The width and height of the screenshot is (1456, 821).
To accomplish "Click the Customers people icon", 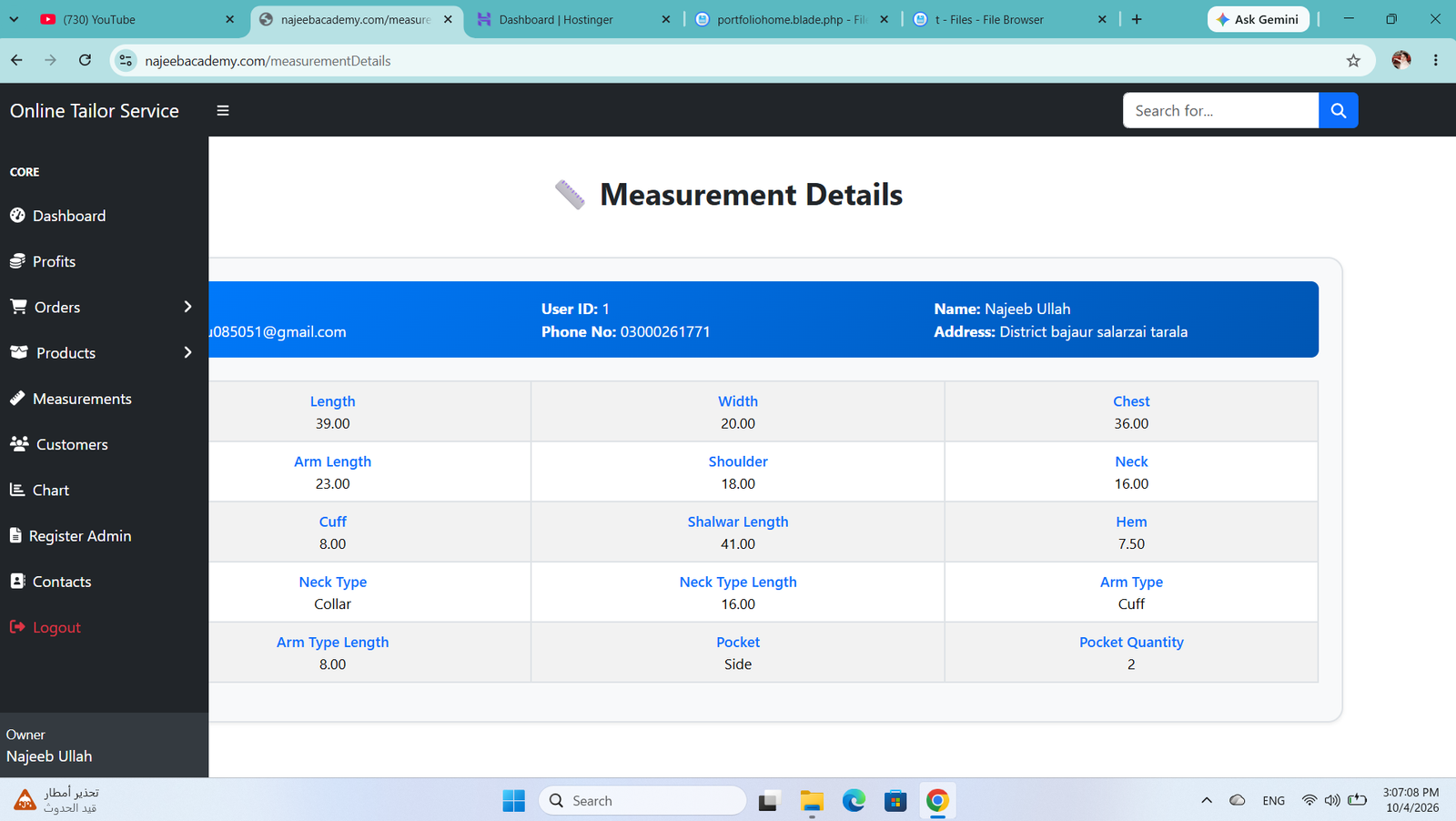I will 19,443.
